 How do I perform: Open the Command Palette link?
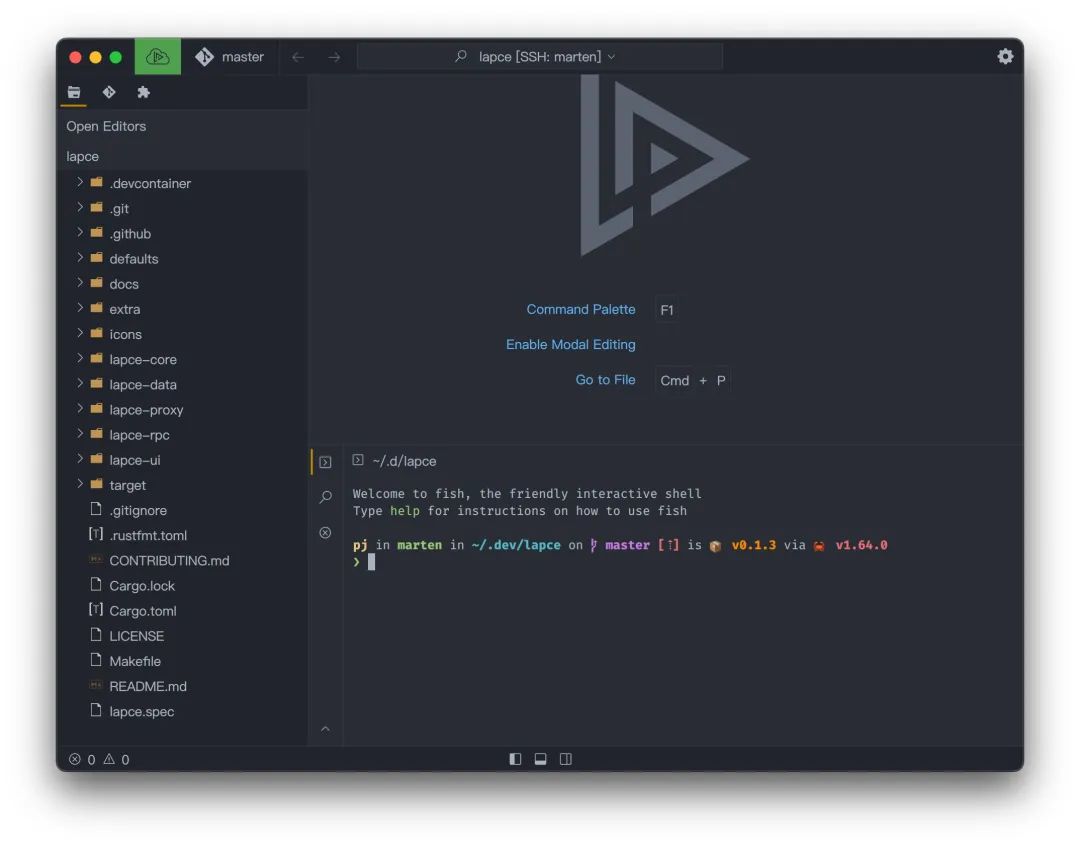(581, 309)
